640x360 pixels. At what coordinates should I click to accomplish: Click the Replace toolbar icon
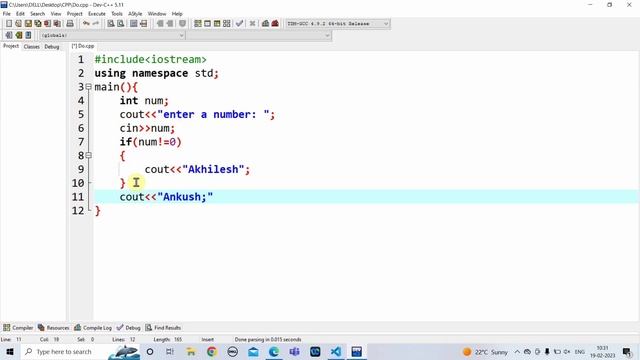(120, 24)
